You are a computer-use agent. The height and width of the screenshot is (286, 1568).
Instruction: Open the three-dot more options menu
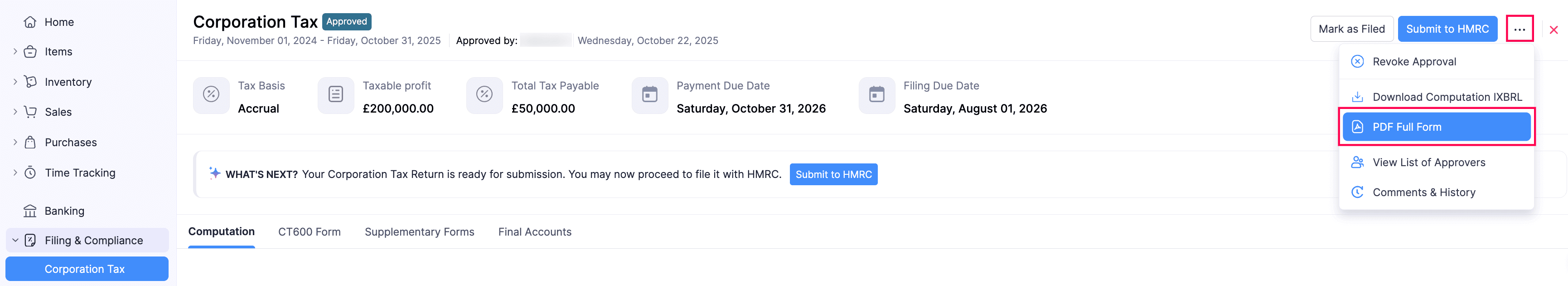pyautogui.click(x=1519, y=29)
